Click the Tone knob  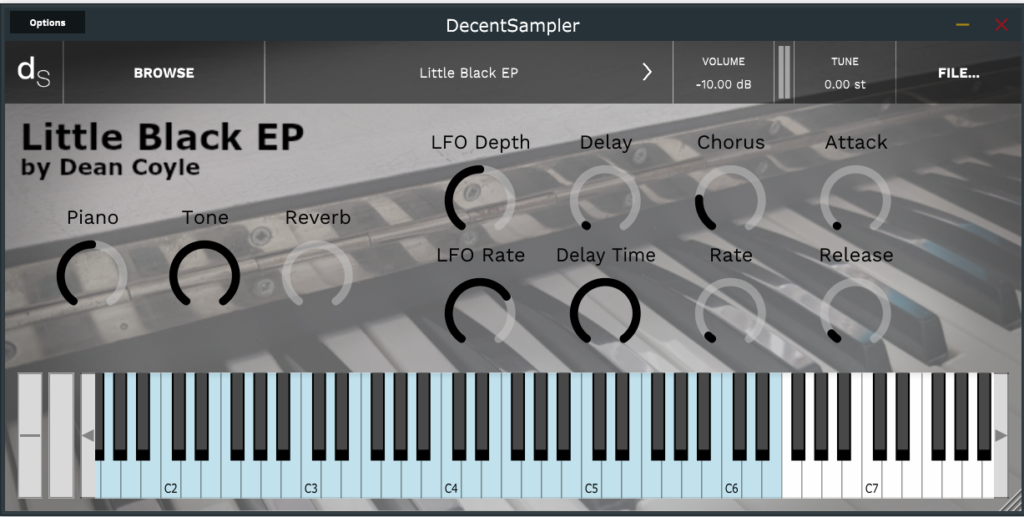click(204, 275)
